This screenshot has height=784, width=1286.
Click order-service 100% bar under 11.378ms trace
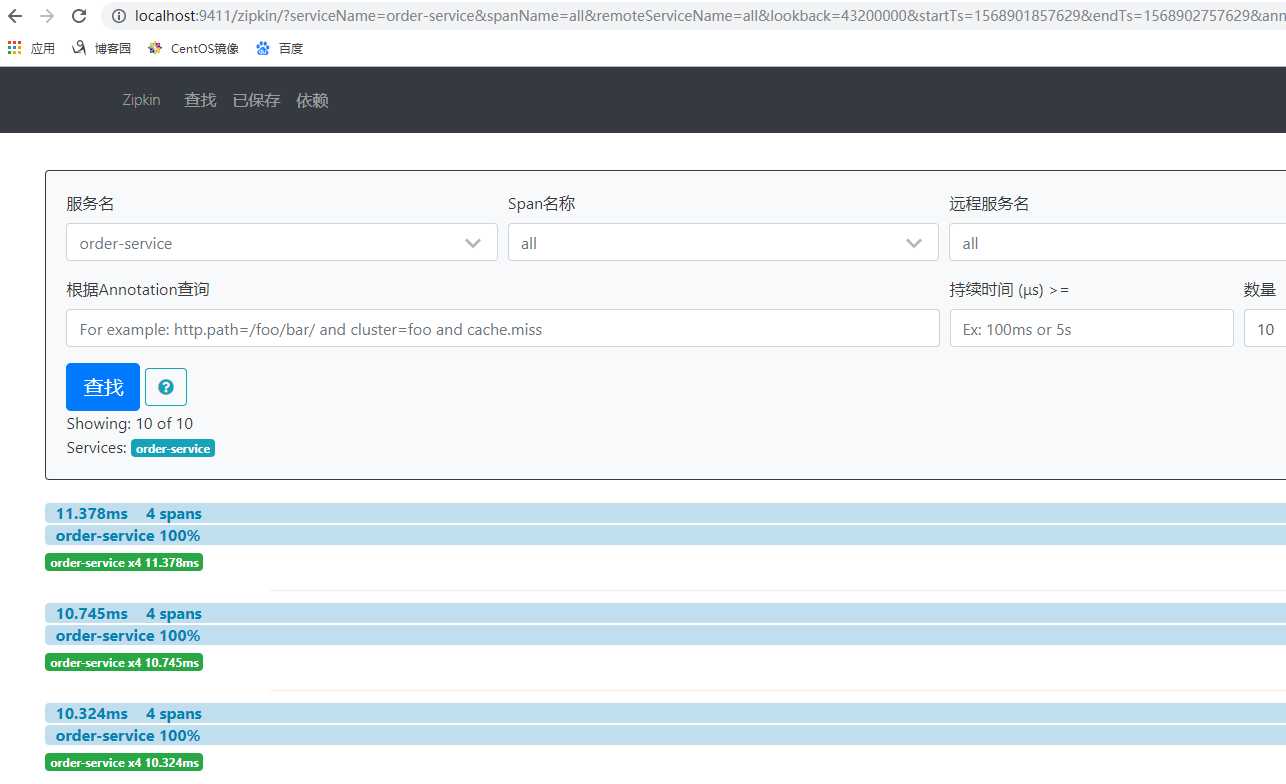(665, 535)
